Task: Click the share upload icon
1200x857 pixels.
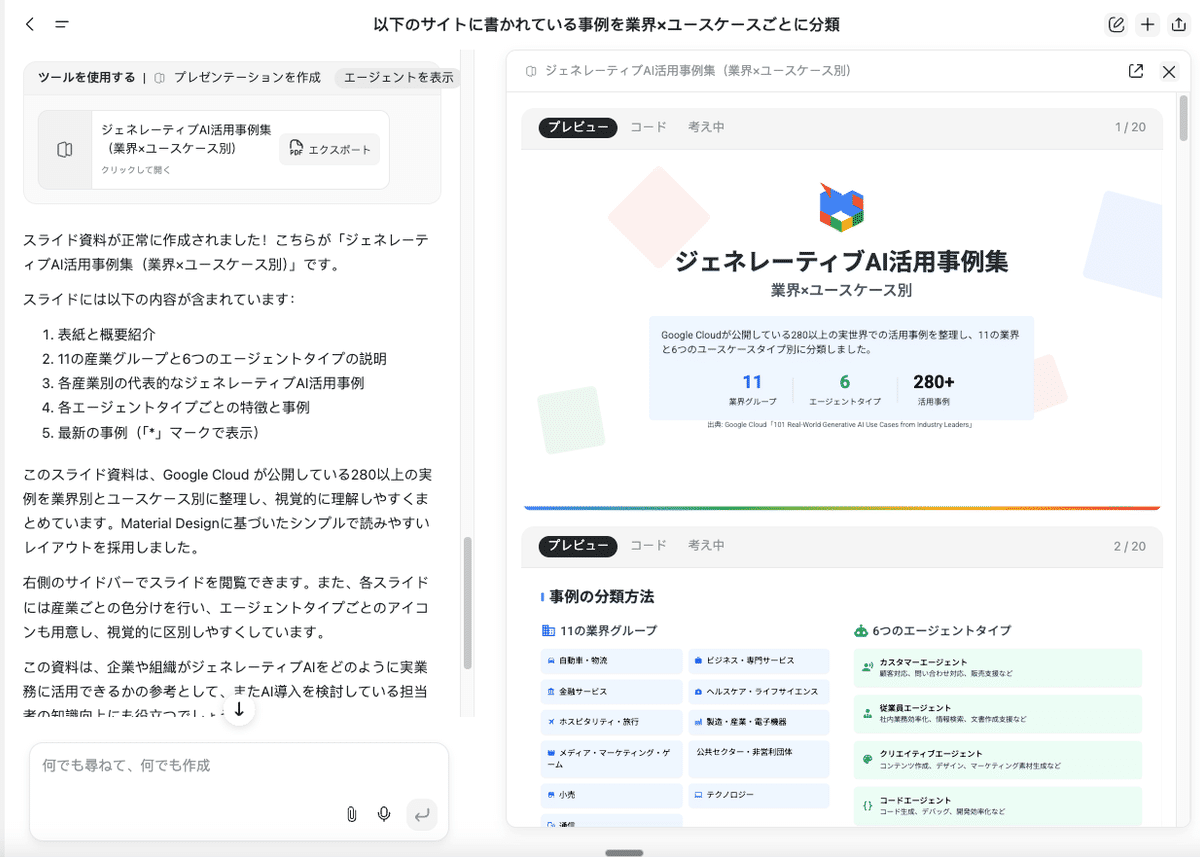Action: pos(1178,25)
